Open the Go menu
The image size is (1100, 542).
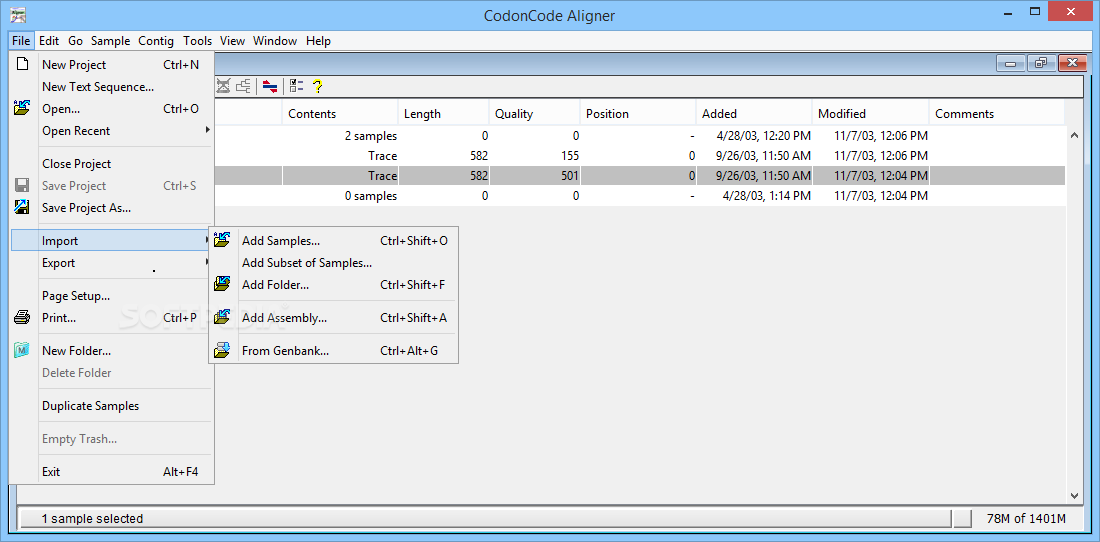pos(75,41)
